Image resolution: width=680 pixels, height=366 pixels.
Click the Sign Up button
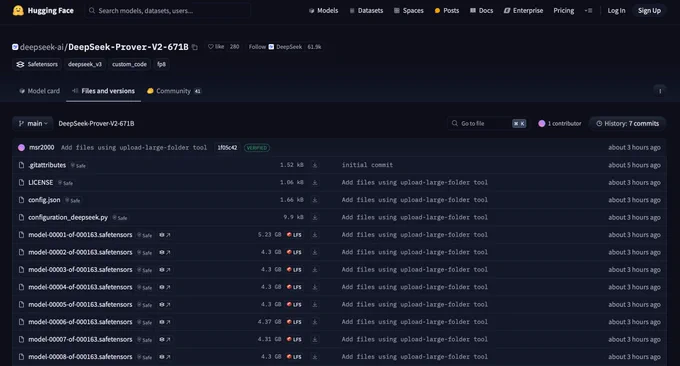[x=649, y=10]
